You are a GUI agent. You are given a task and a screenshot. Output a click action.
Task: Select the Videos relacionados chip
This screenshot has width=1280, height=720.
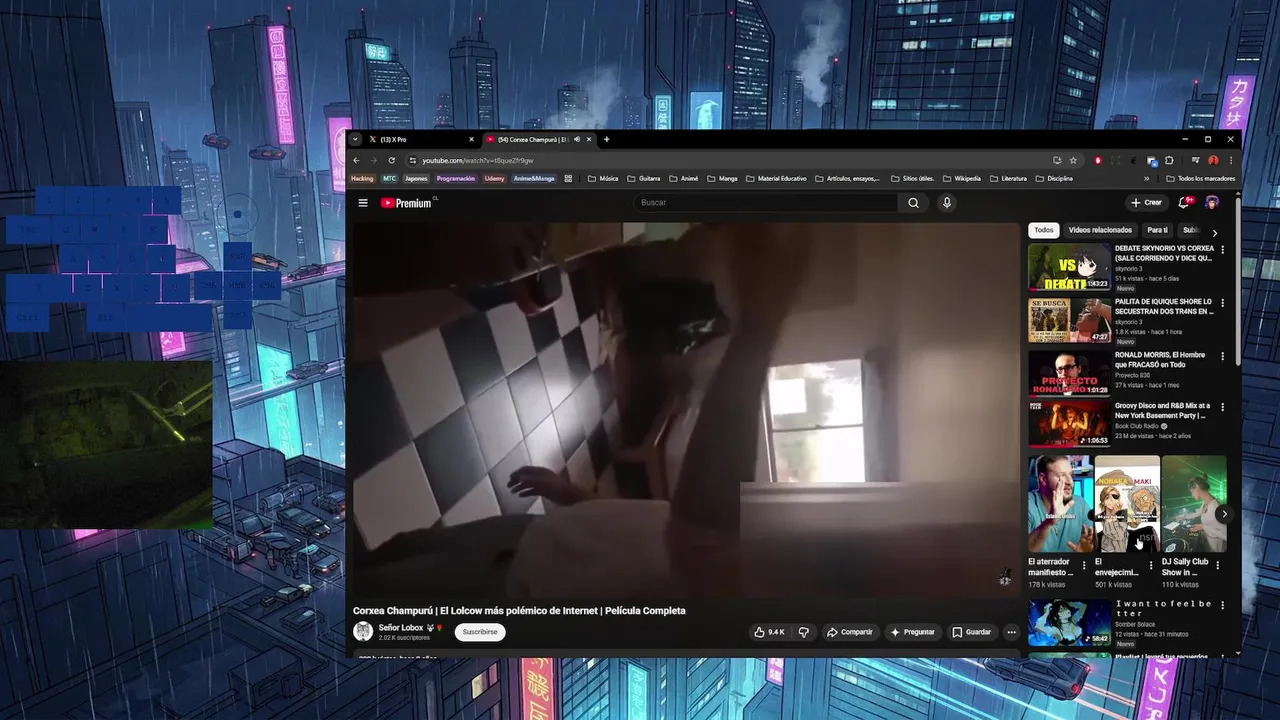1100,230
